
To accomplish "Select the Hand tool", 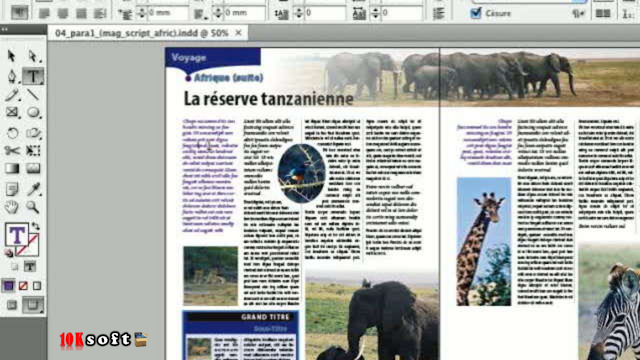I will coord(12,207).
